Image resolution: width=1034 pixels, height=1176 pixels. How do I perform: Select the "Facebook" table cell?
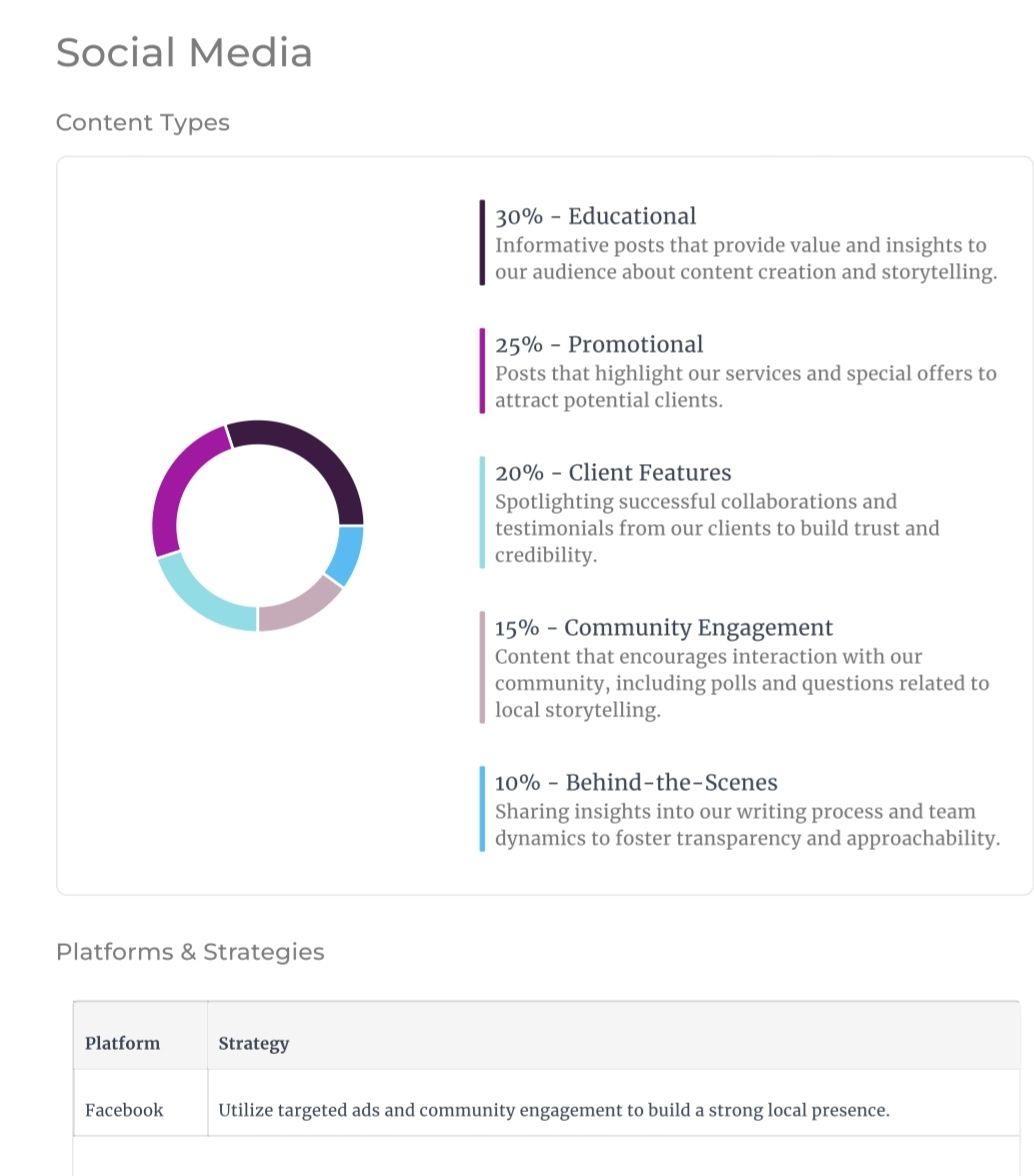point(124,1109)
